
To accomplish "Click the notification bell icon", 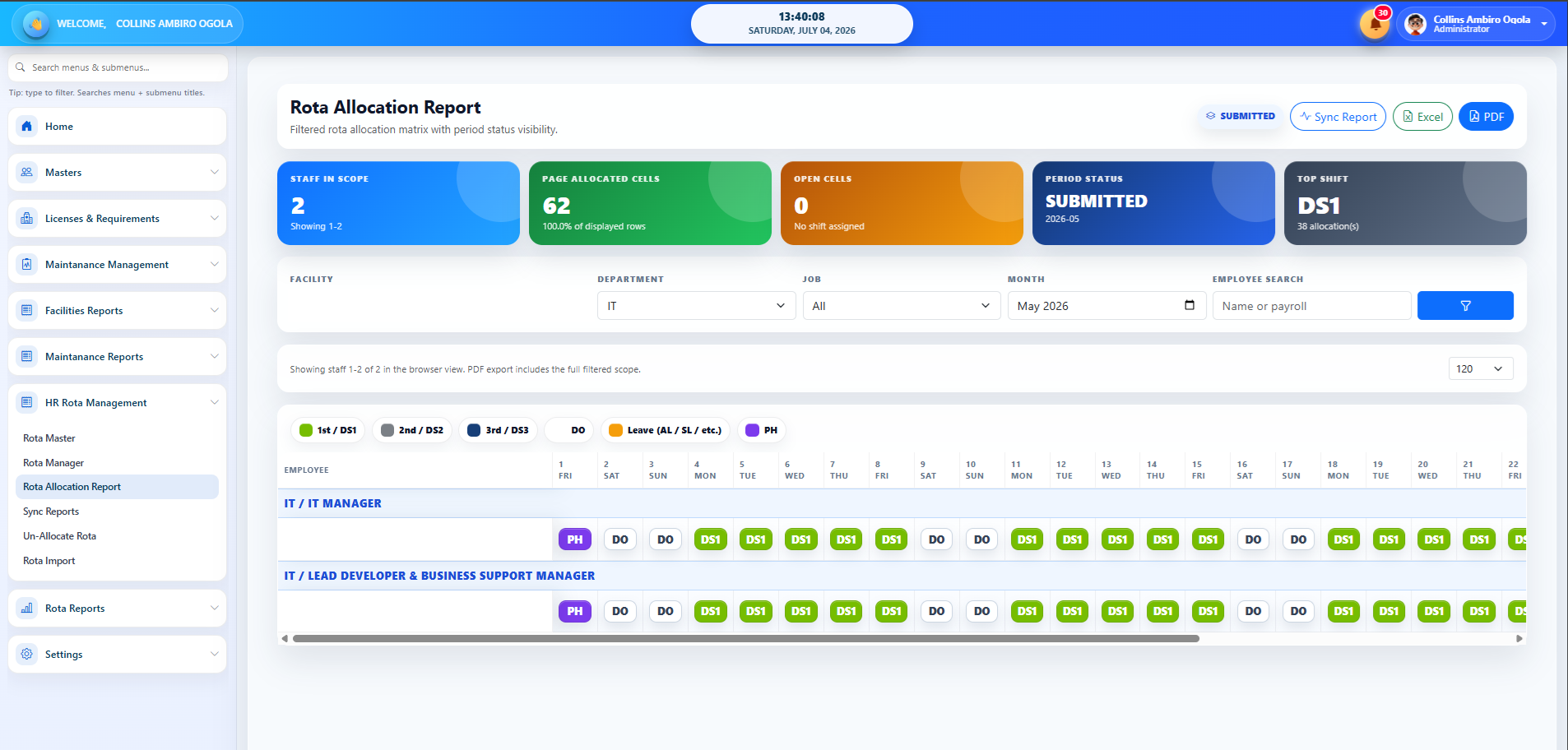I will [x=1375, y=24].
